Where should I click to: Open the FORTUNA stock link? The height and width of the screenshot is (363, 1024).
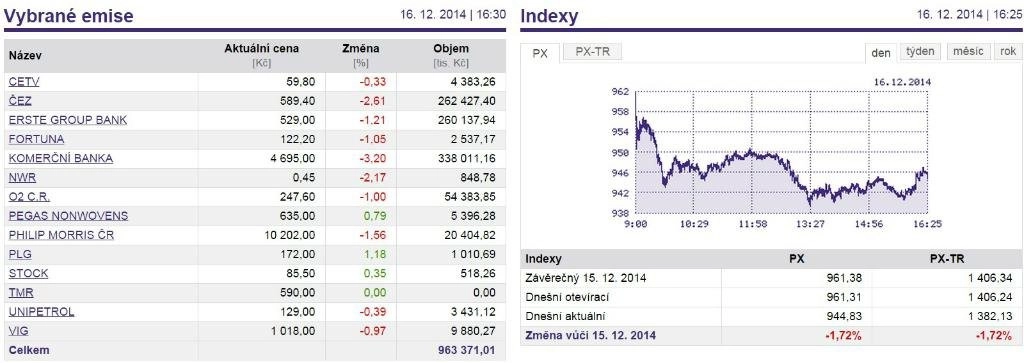[x=36, y=139]
